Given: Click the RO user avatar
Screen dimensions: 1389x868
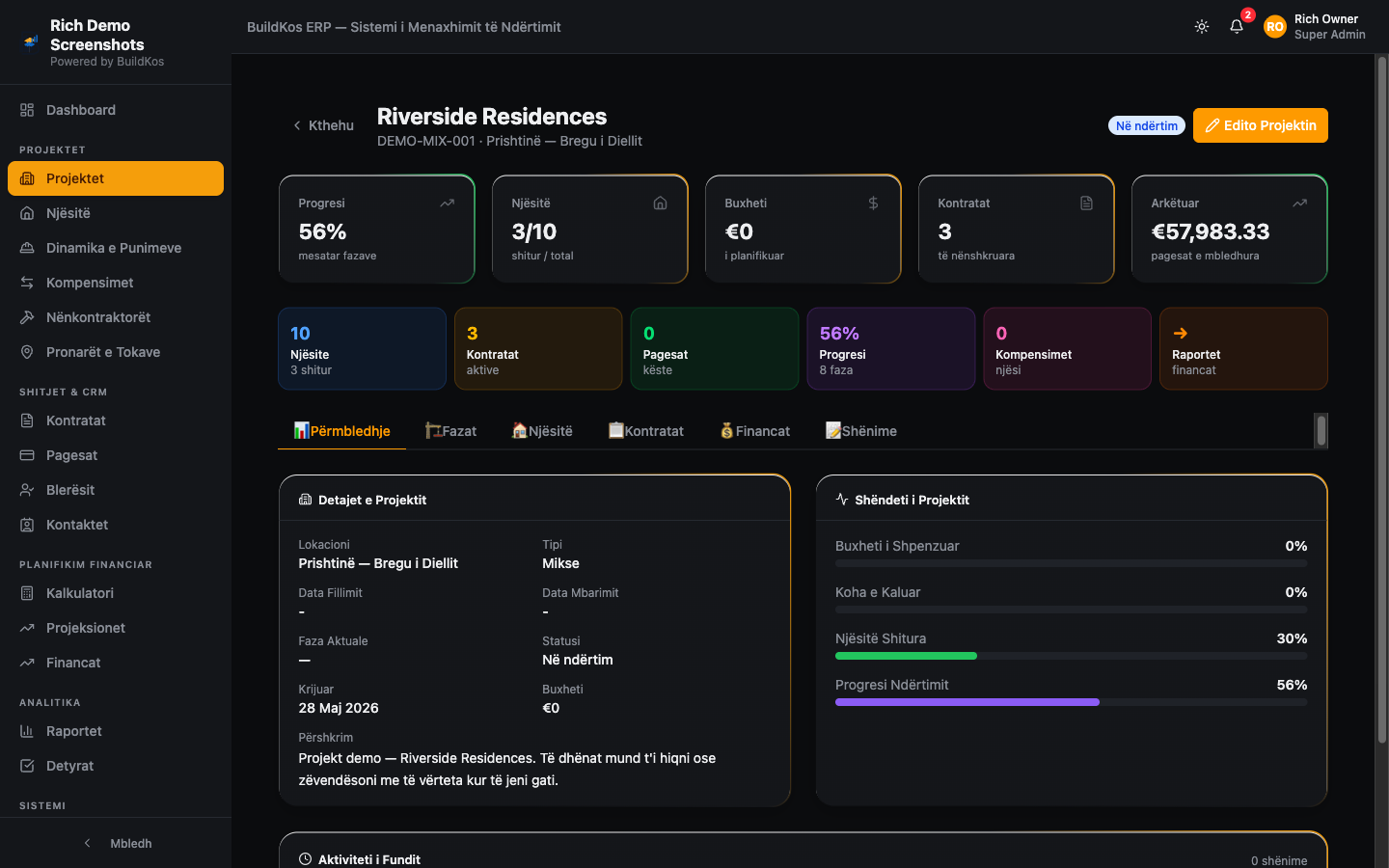Looking at the screenshot, I should [1275, 27].
